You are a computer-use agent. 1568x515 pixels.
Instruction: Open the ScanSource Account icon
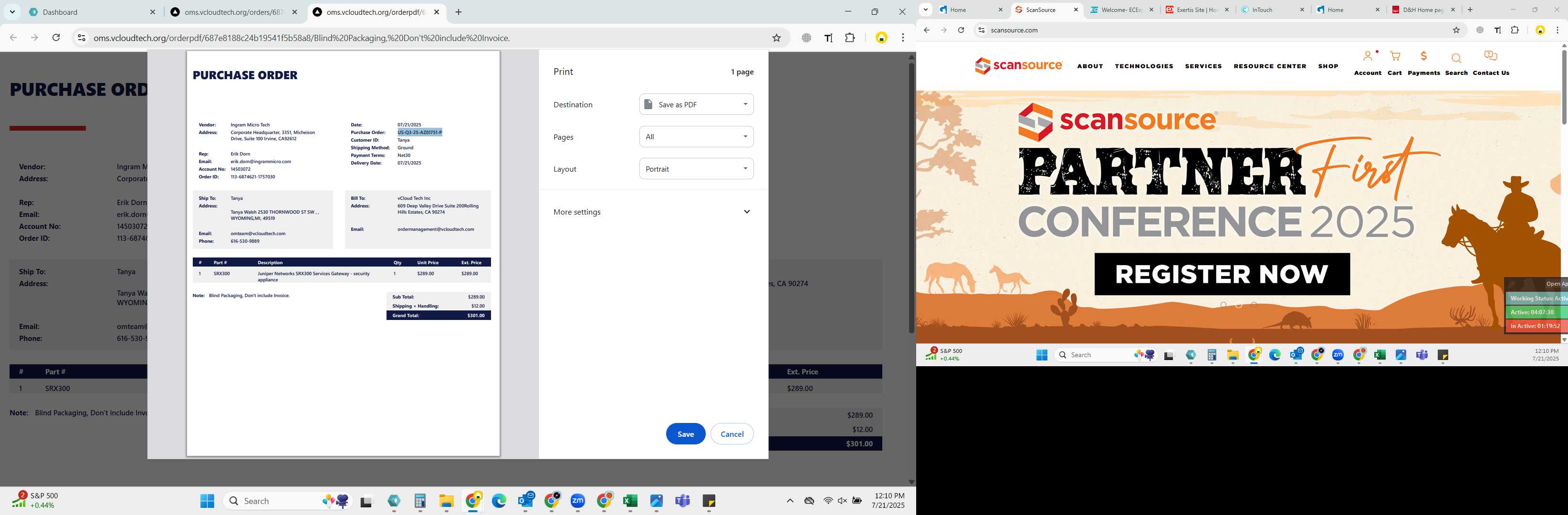(1368, 56)
